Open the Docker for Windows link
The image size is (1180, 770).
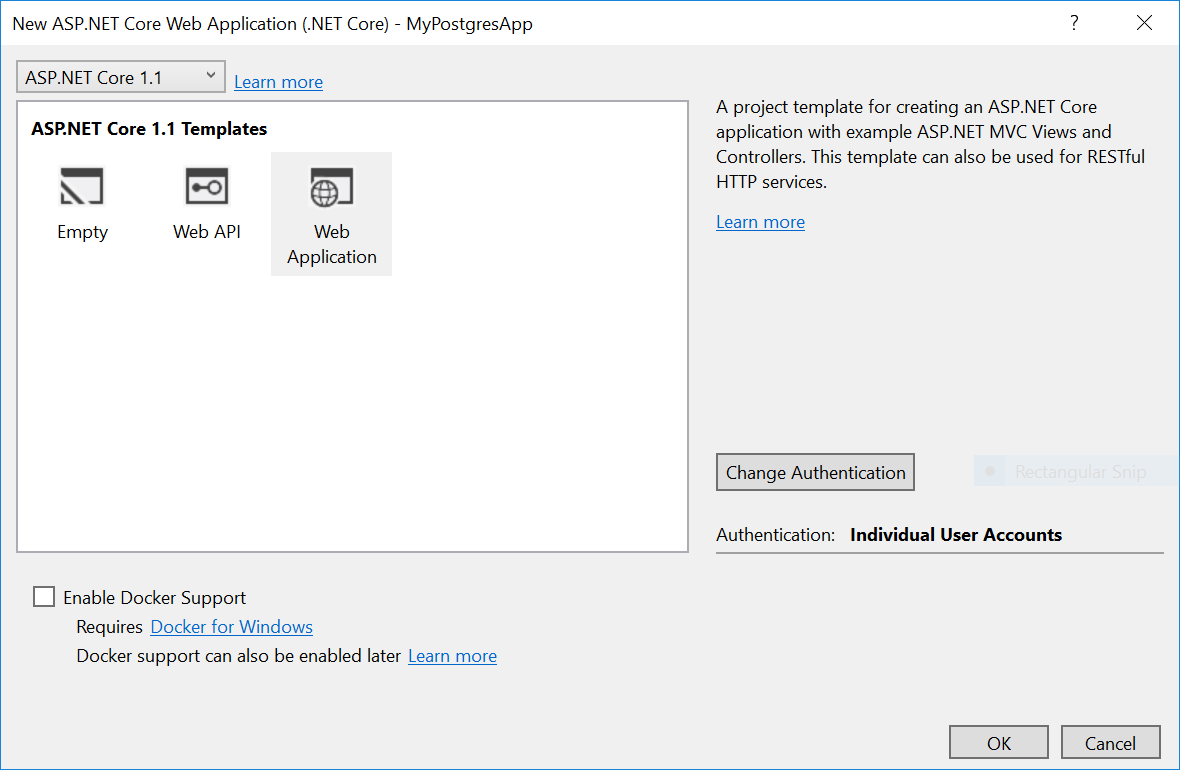coord(231,627)
